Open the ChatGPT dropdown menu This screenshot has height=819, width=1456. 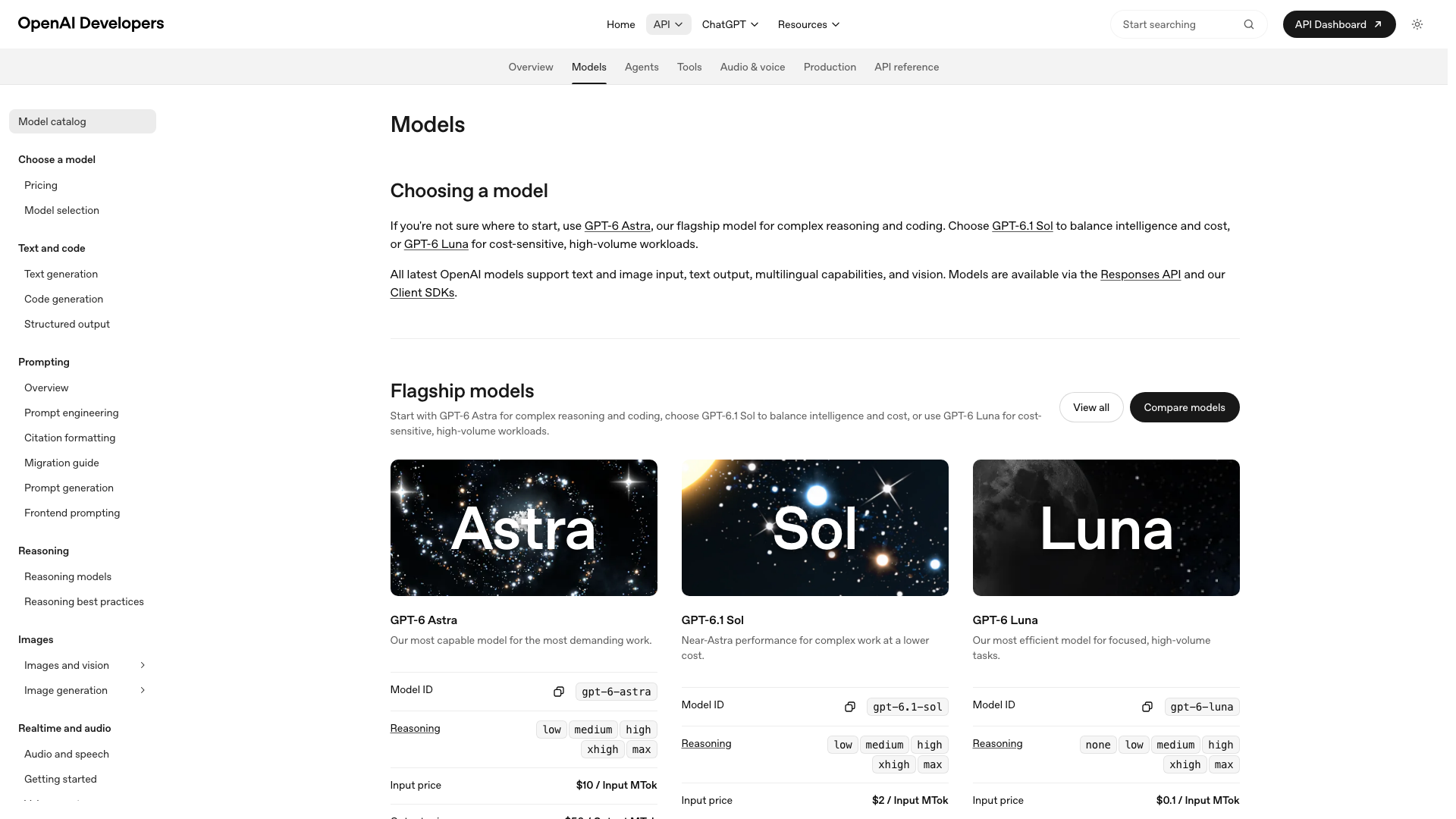[730, 24]
